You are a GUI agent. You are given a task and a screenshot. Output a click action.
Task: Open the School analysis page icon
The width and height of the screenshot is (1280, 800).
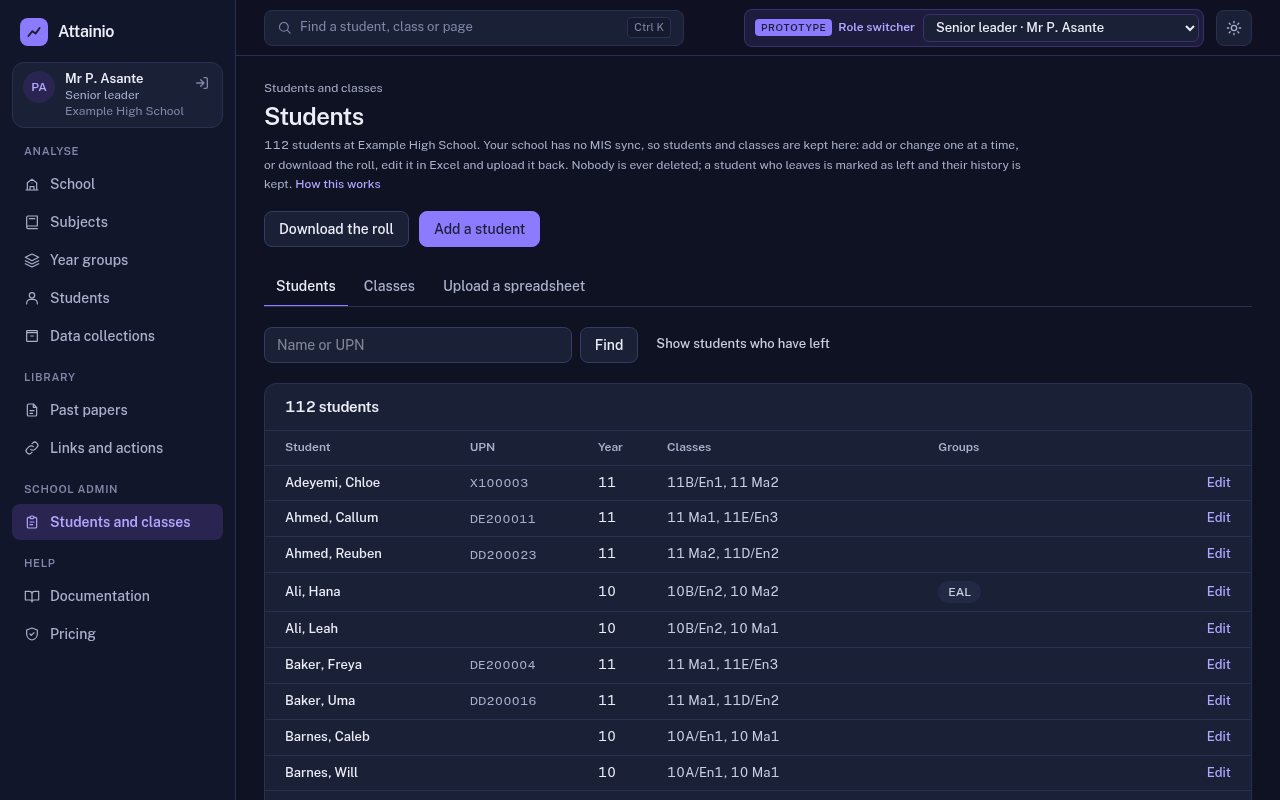32,184
